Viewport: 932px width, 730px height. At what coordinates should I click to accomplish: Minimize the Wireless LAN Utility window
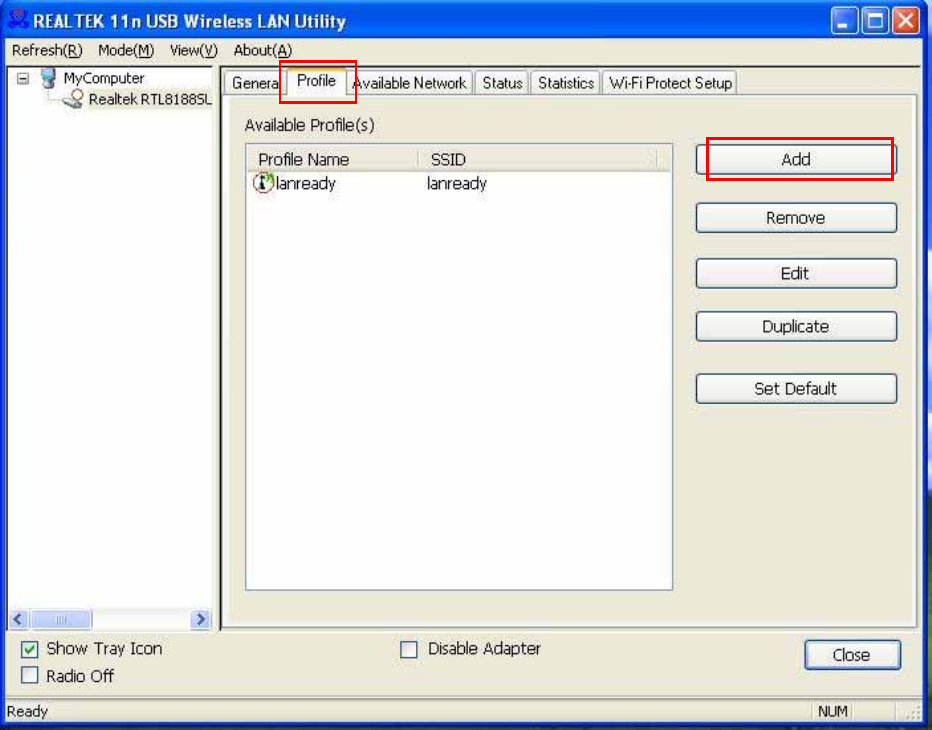pyautogui.click(x=844, y=21)
